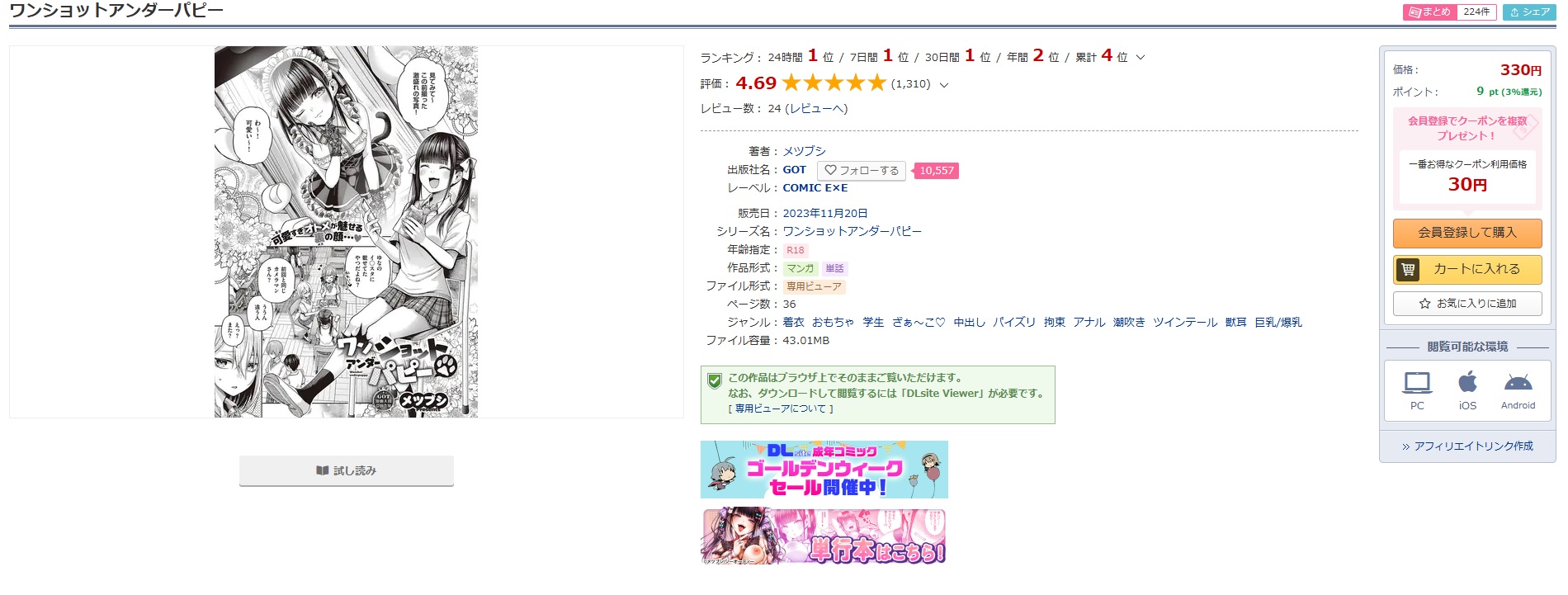Click the cart icon on カートに入れる
The height and width of the screenshot is (595, 1568).
[x=1408, y=269]
